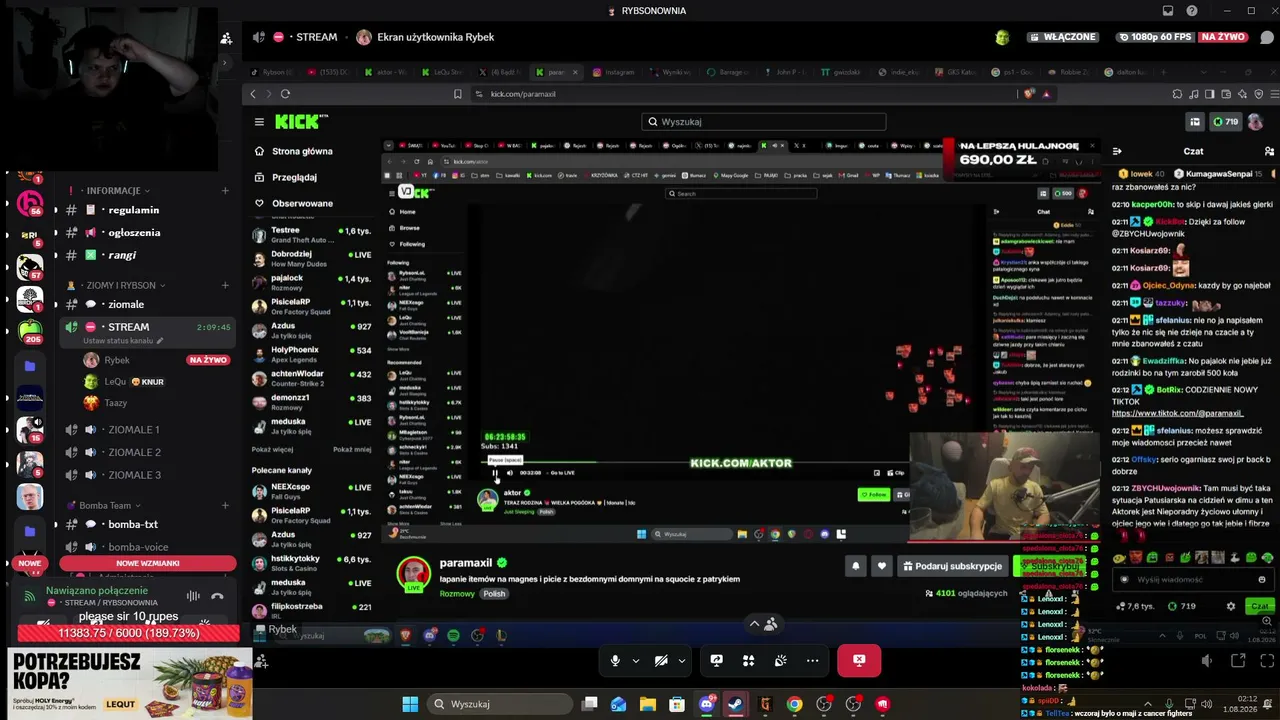Open the Discord soundboard icon
This screenshot has width=1280, height=720.
point(780,661)
